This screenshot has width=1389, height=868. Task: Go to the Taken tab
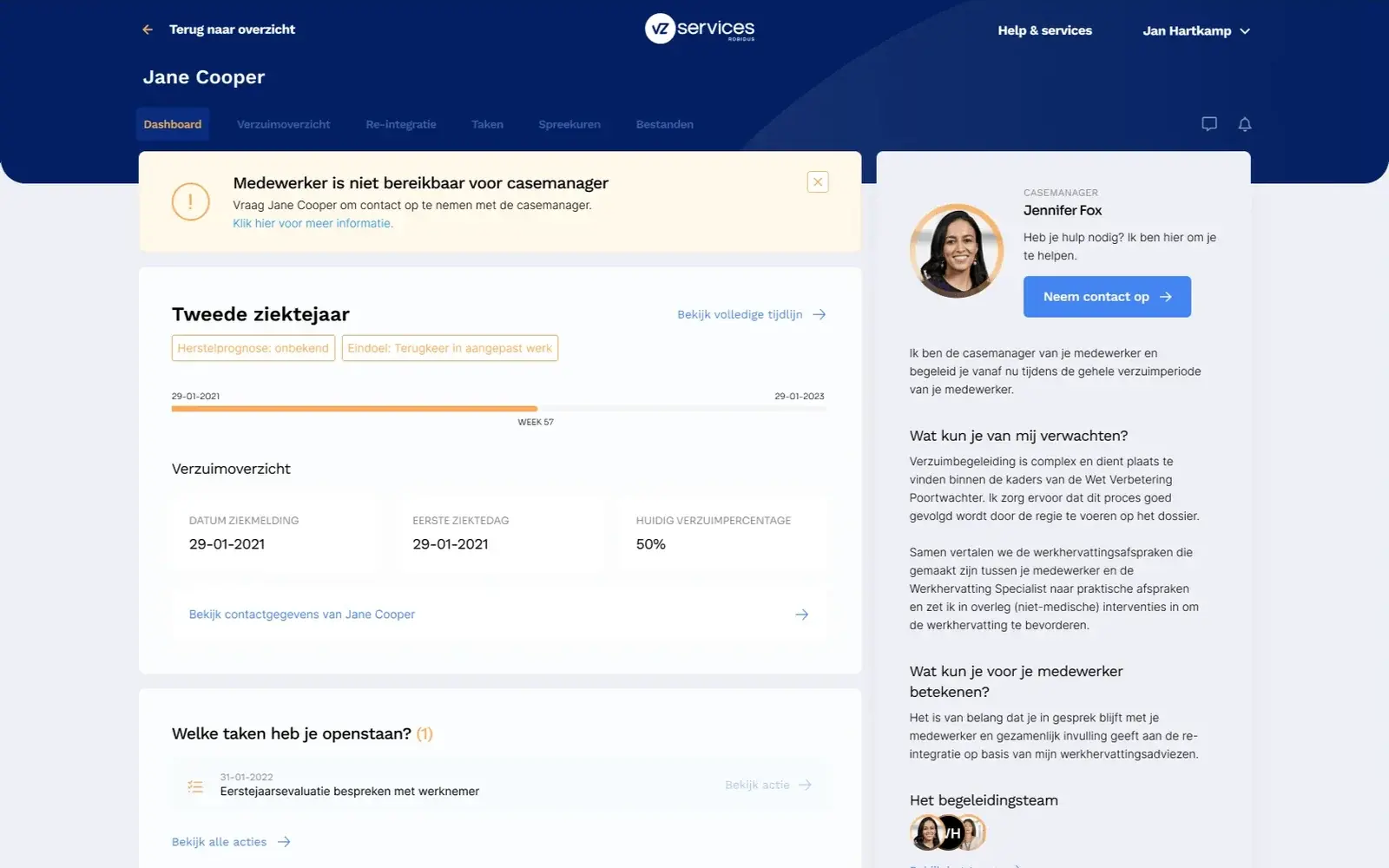coord(487,124)
